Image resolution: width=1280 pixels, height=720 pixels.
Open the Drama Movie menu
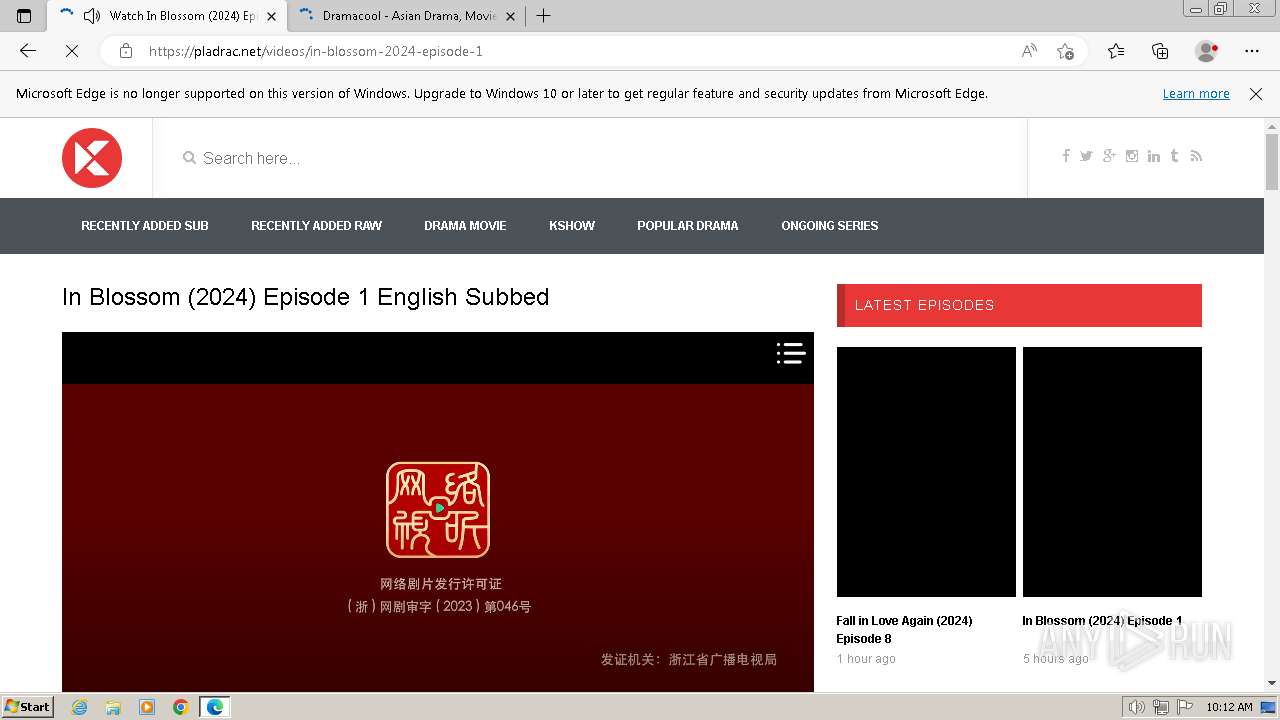click(x=465, y=226)
